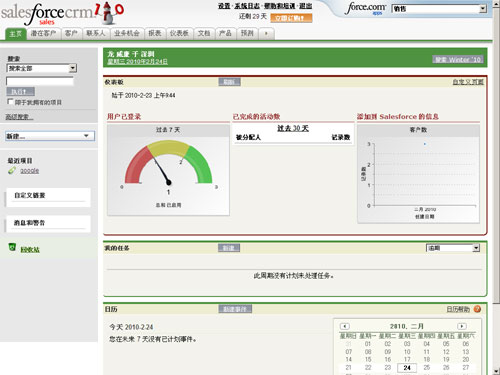
Task: Switch to the 主页 home tab
Action: click(x=15, y=34)
